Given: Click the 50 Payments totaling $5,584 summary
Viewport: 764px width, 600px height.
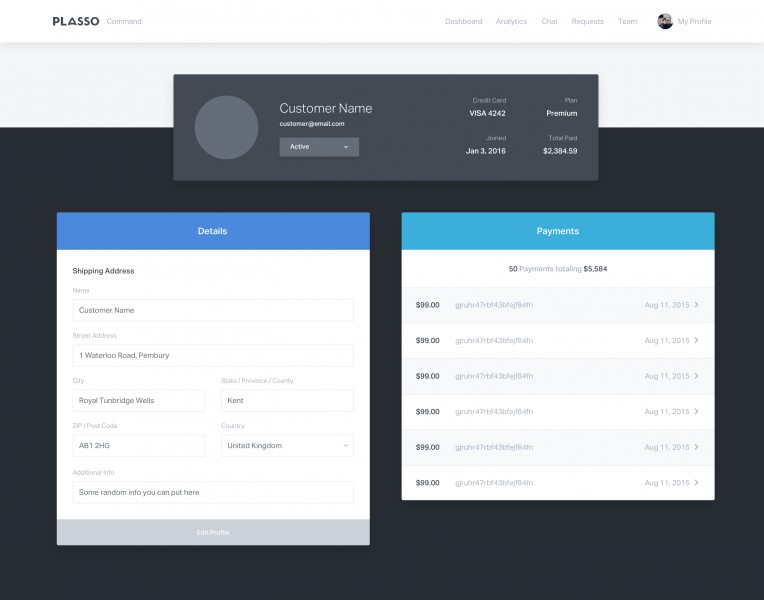Looking at the screenshot, I should point(558,269).
